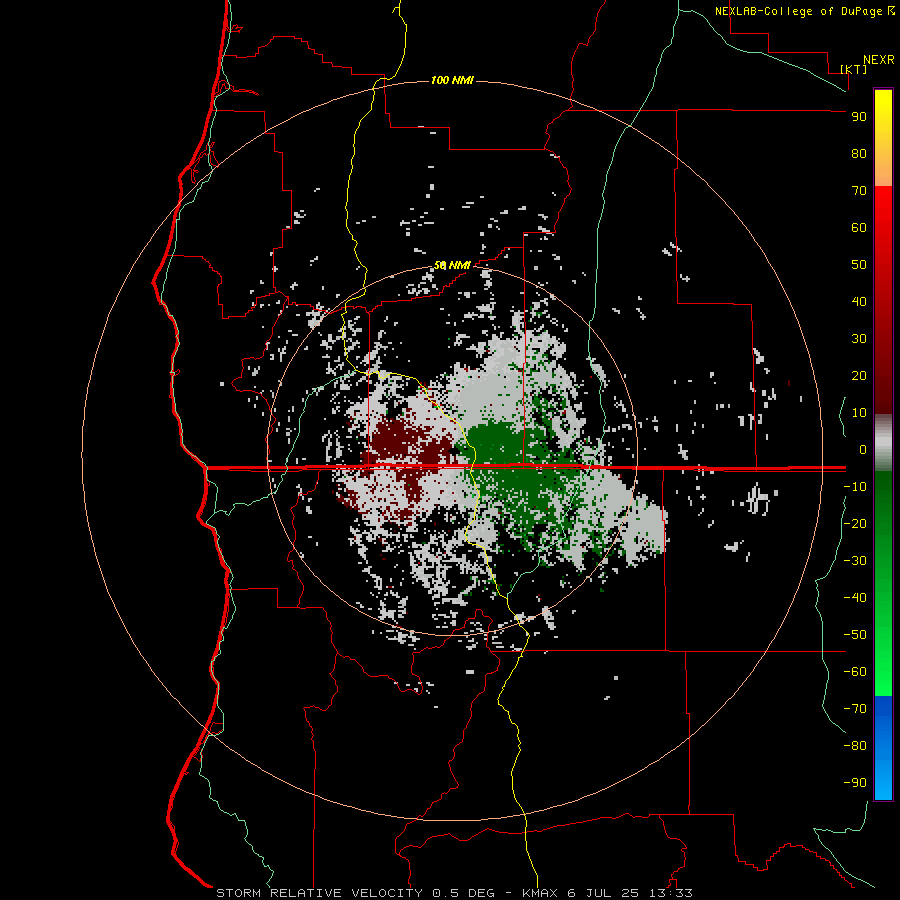Click the -70 value on the velocity scale
The width and height of the screenshot is (900, 900).
(x=855, y=709)
